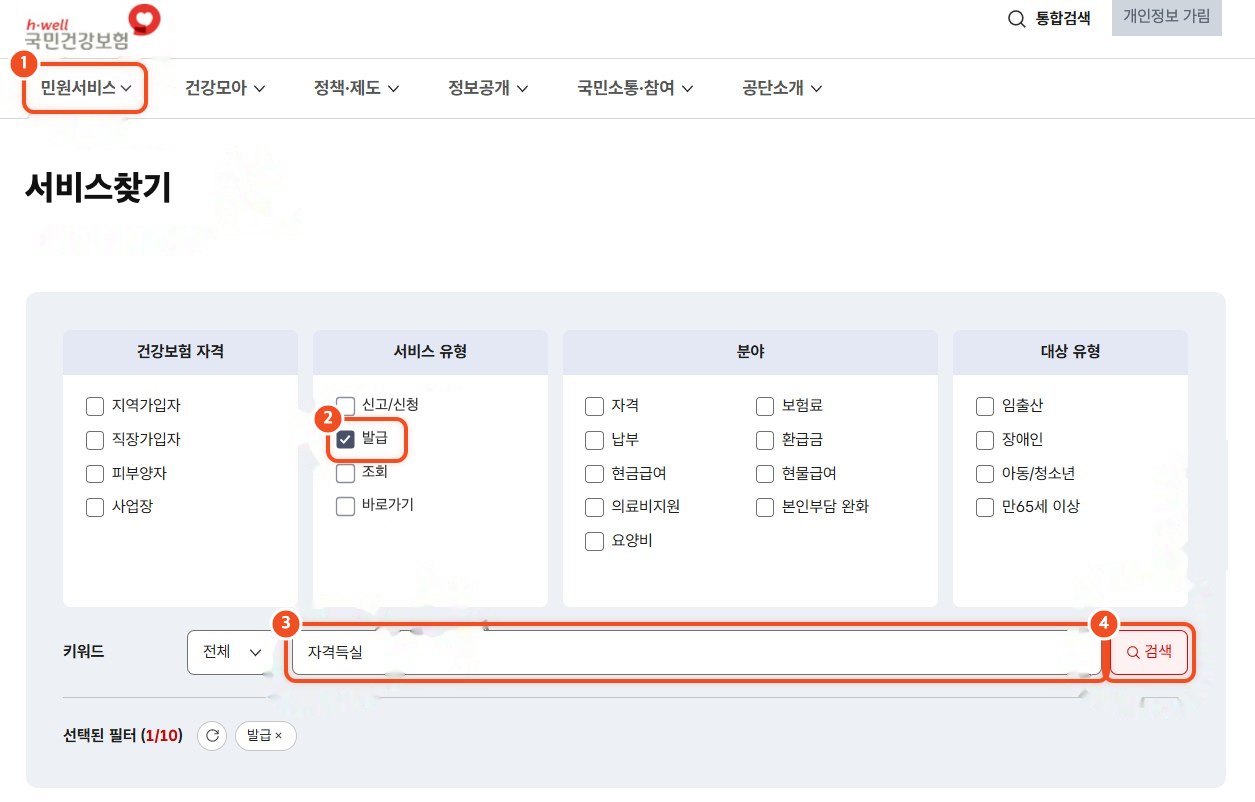Check the 임출산 checkbox
This screenshot has width=1255, height=802.
985,406
